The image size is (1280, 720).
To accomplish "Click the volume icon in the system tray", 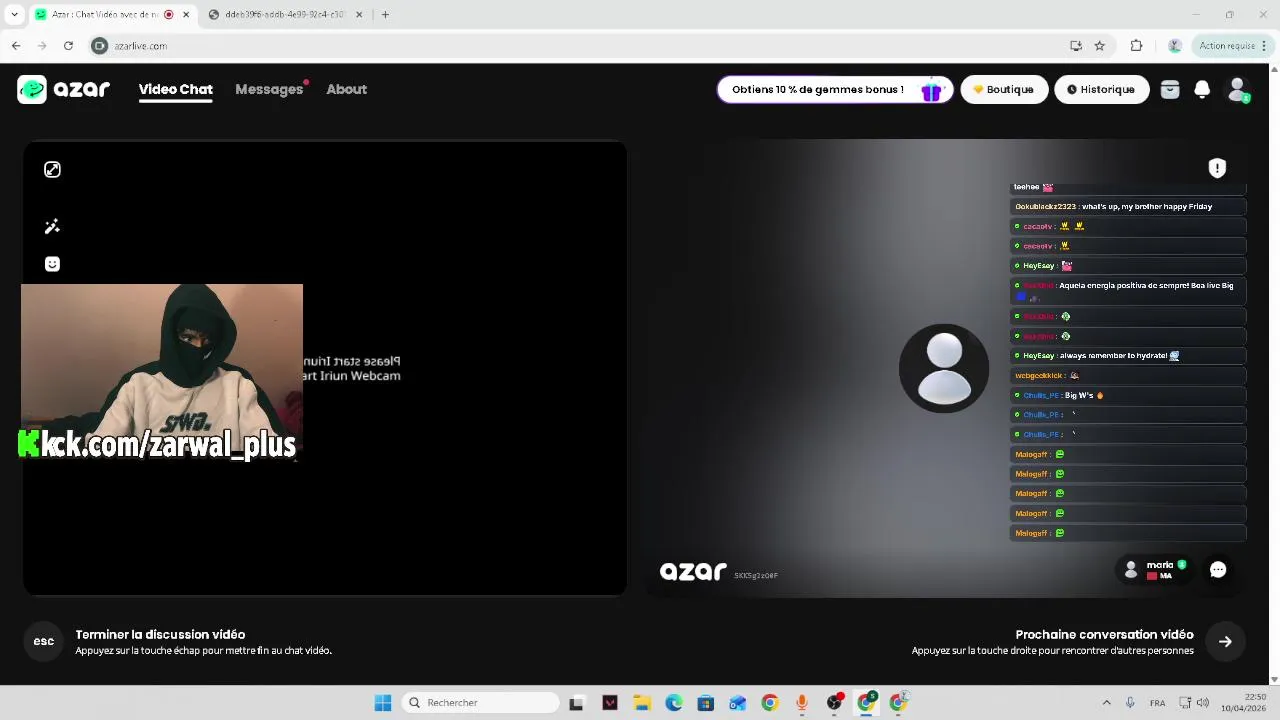I will 1203,703.
